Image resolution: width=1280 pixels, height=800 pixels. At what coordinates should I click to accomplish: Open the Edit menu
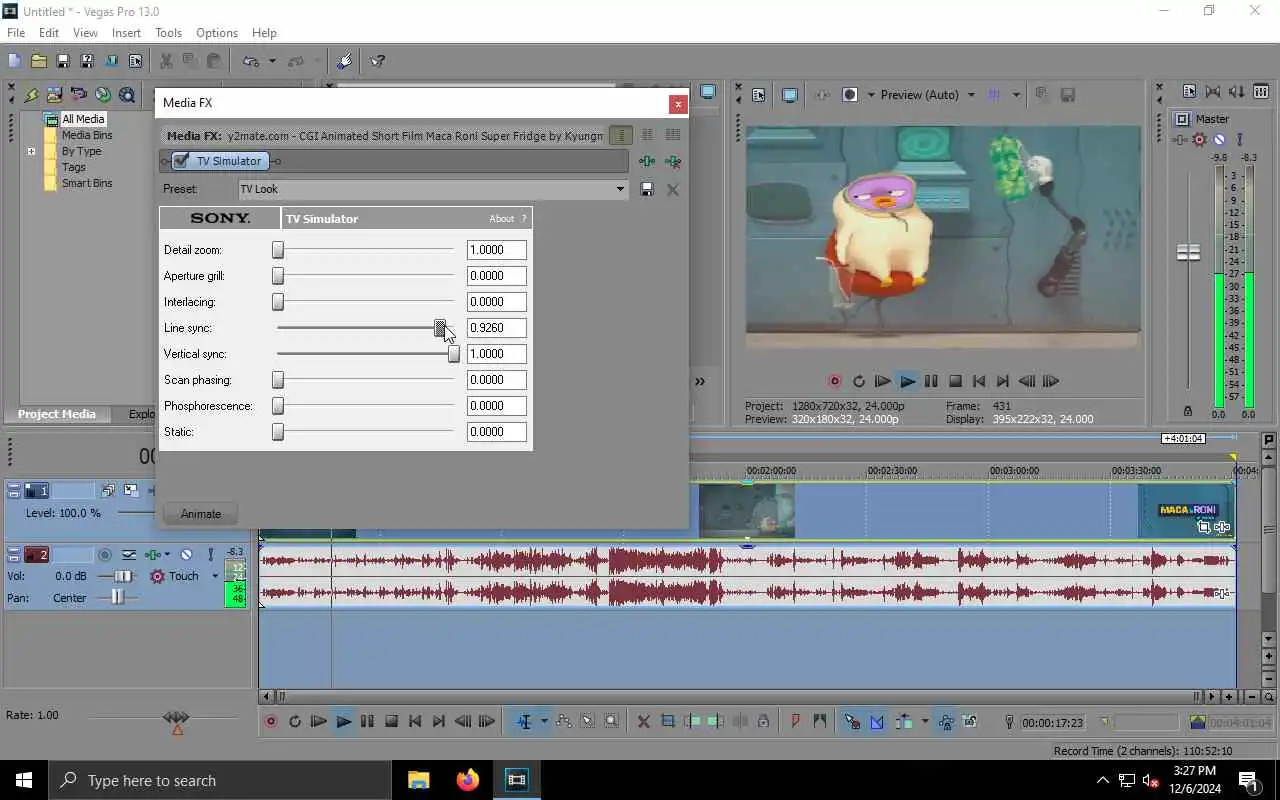pyautogui.click(x=49, y=33)
